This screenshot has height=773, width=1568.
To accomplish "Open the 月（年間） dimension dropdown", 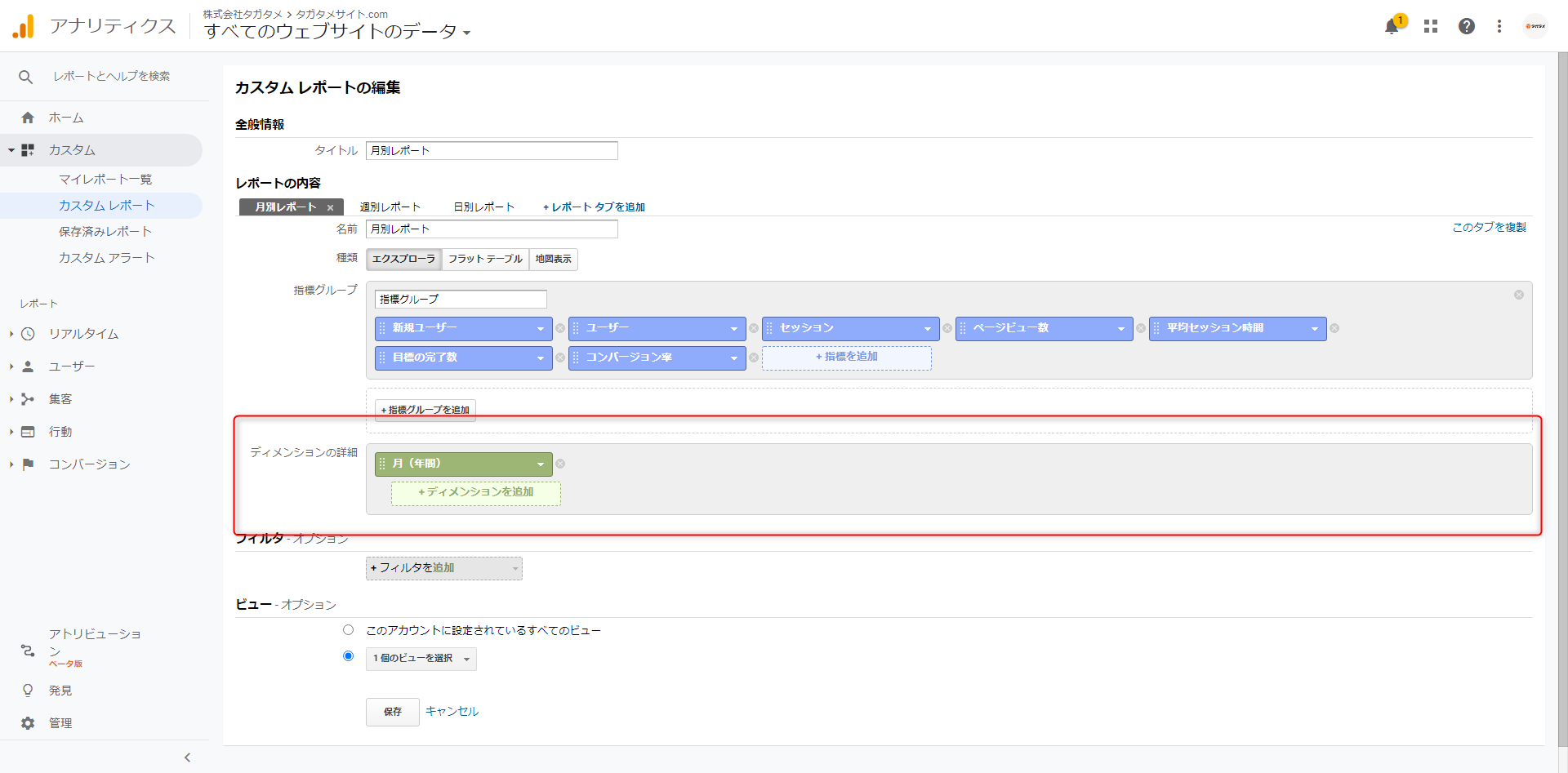I will pos(540,464).
